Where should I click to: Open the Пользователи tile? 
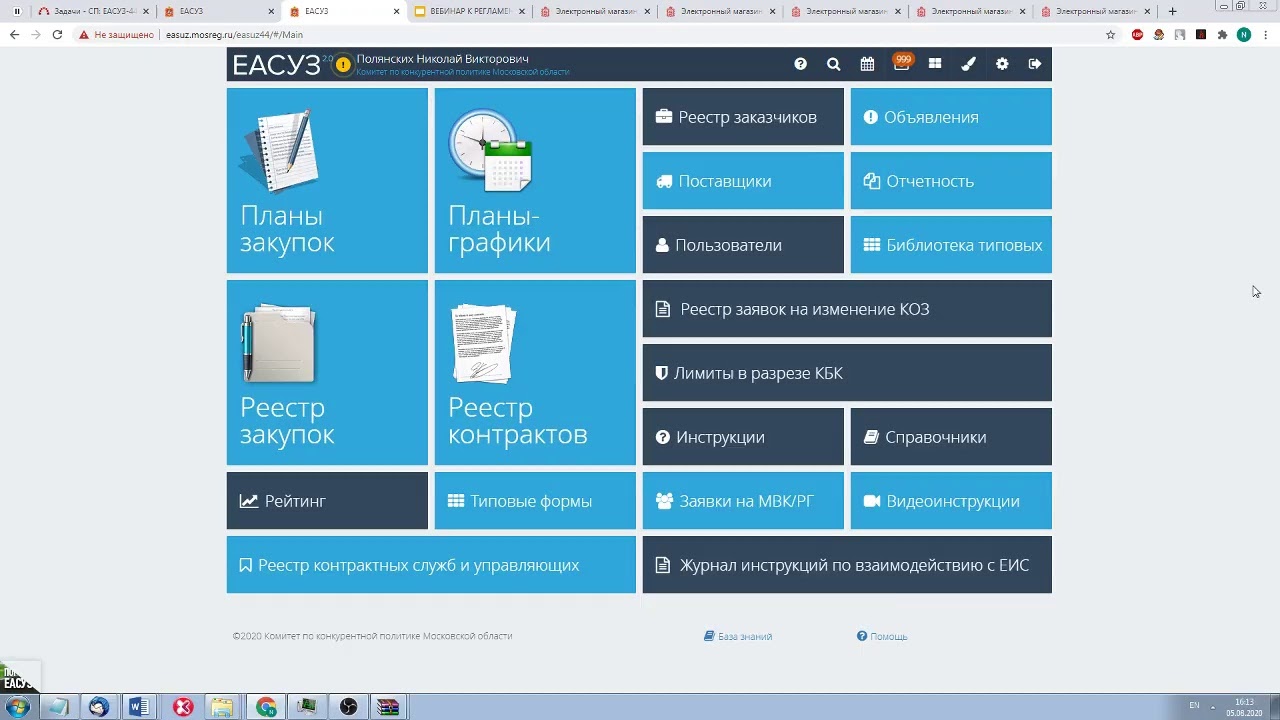coord(743,245)
